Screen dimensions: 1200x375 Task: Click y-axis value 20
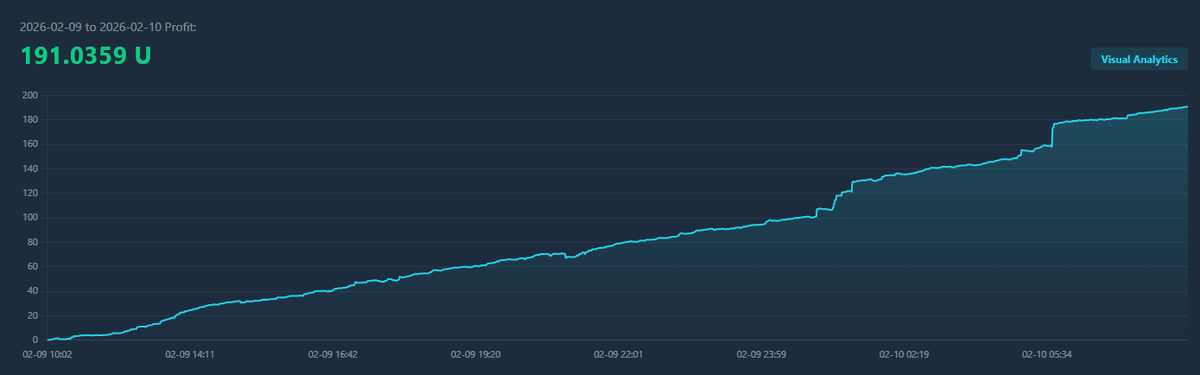pos(32,316)
